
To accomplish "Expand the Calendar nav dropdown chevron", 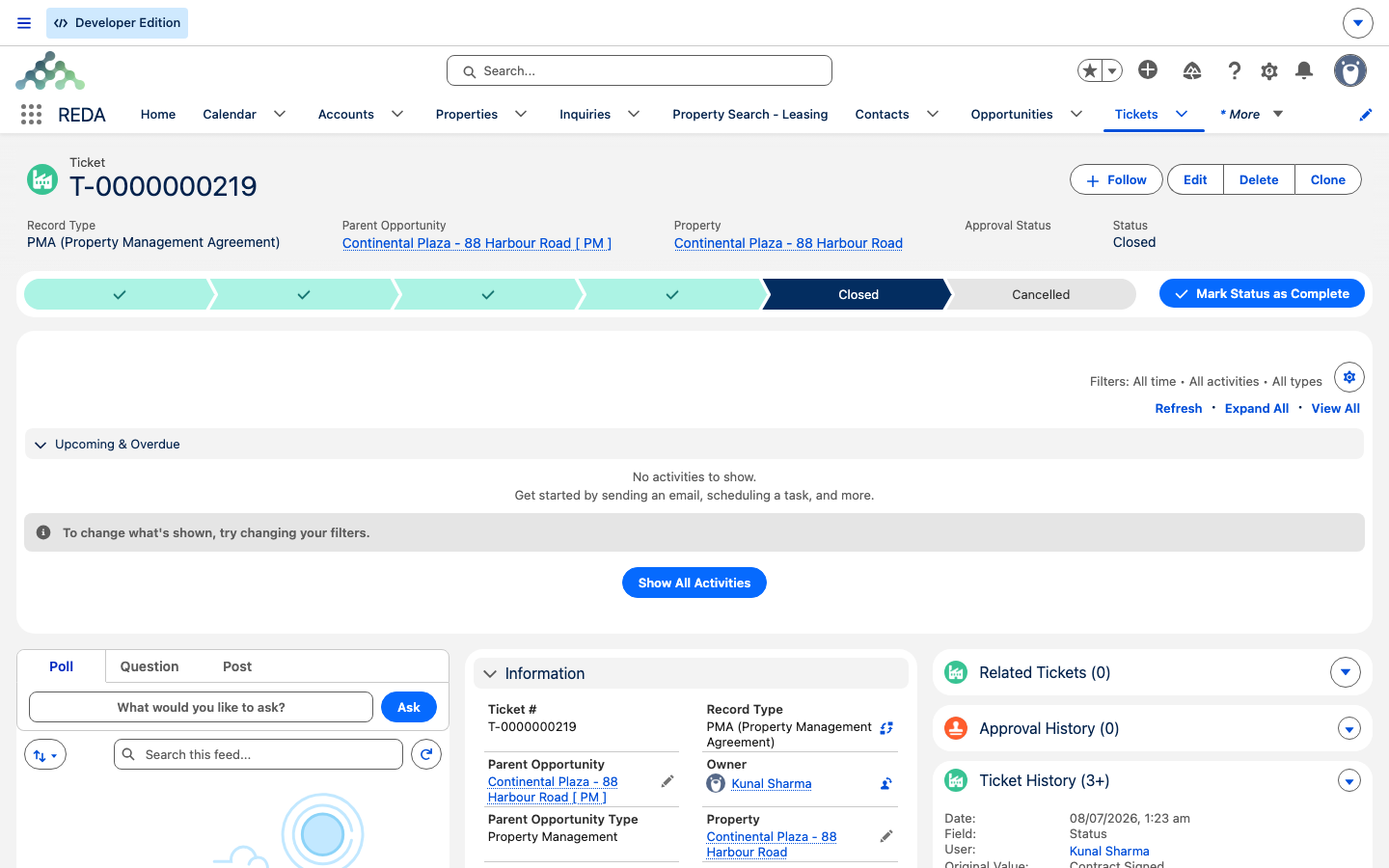I will click(x=280, y=114).
